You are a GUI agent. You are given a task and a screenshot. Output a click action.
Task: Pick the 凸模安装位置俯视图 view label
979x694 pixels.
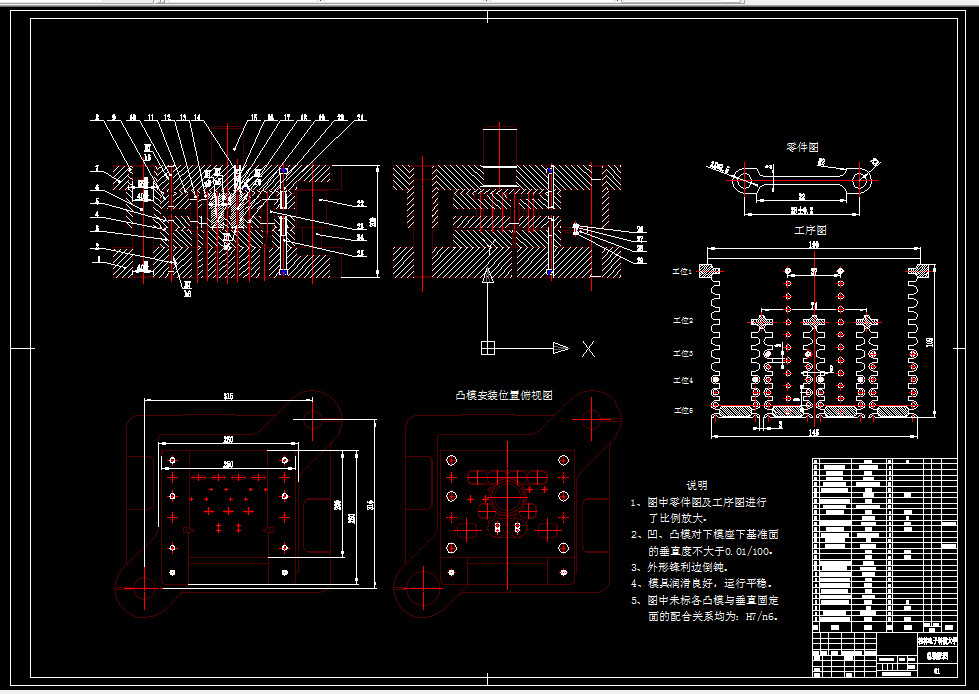click(504, 395)
